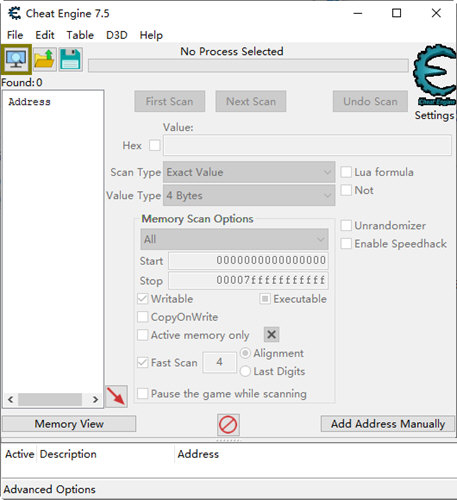Enable Speedhack checkbox
The image size is (457, 500).
[x=346, y=243]
